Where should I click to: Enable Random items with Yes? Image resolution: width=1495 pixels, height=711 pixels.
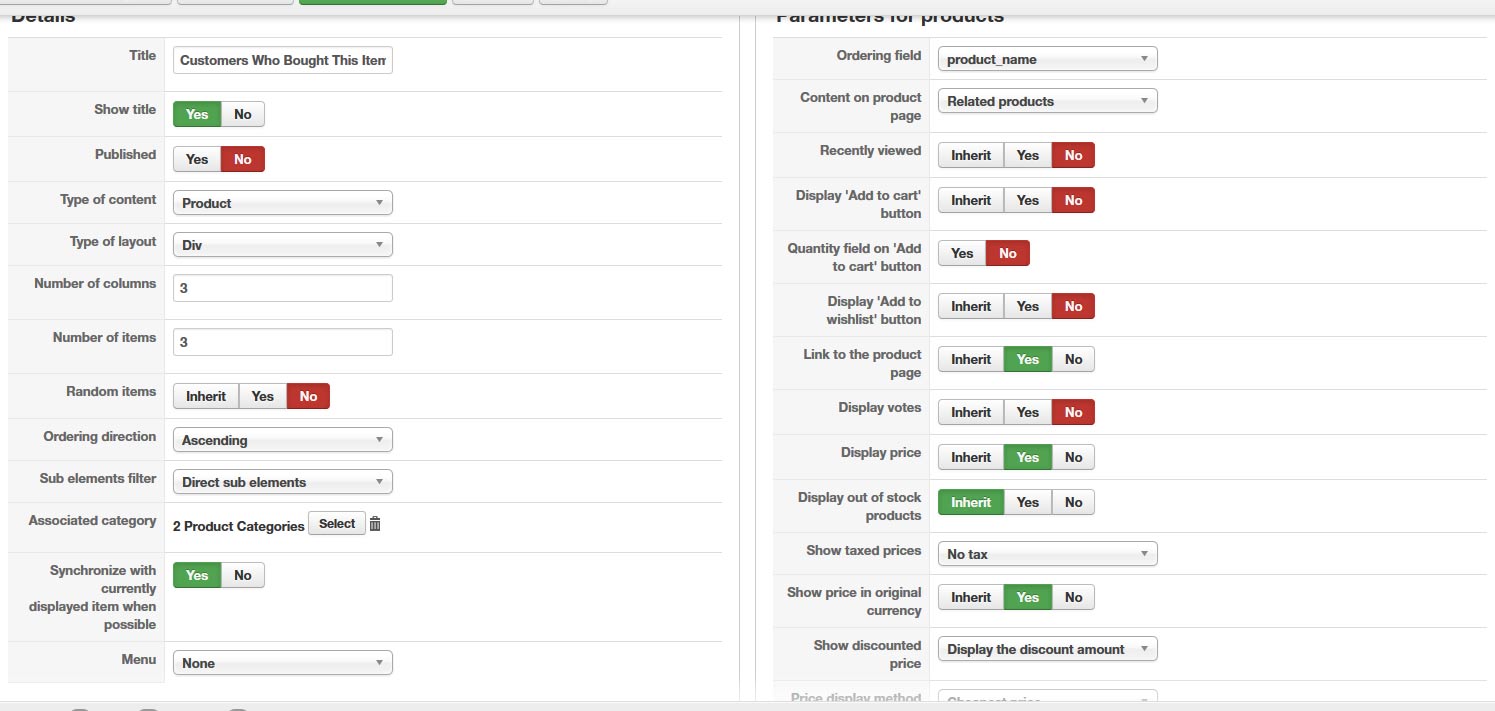tap(263, 396)
